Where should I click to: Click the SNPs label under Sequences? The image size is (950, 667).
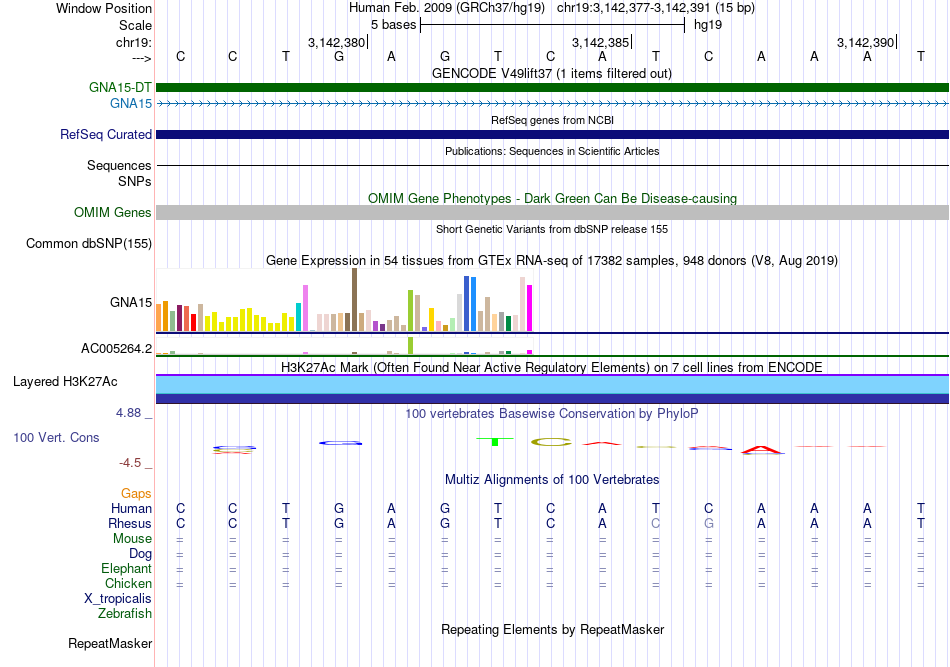(x=135, y=181)
